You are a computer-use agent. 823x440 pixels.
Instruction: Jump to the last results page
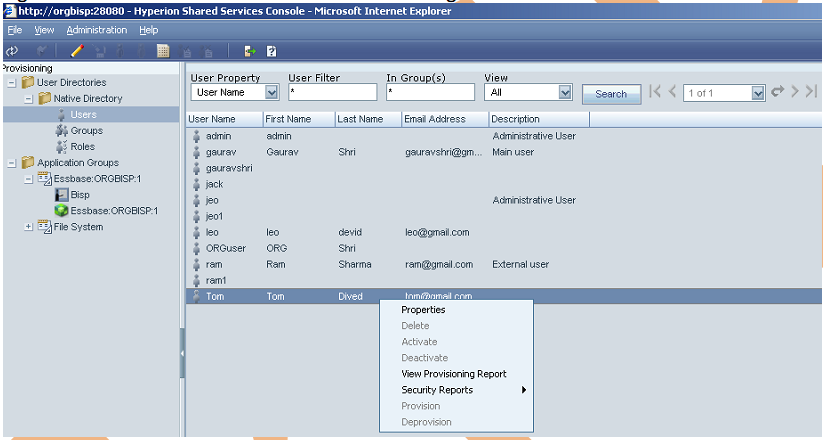coord(811,91)
